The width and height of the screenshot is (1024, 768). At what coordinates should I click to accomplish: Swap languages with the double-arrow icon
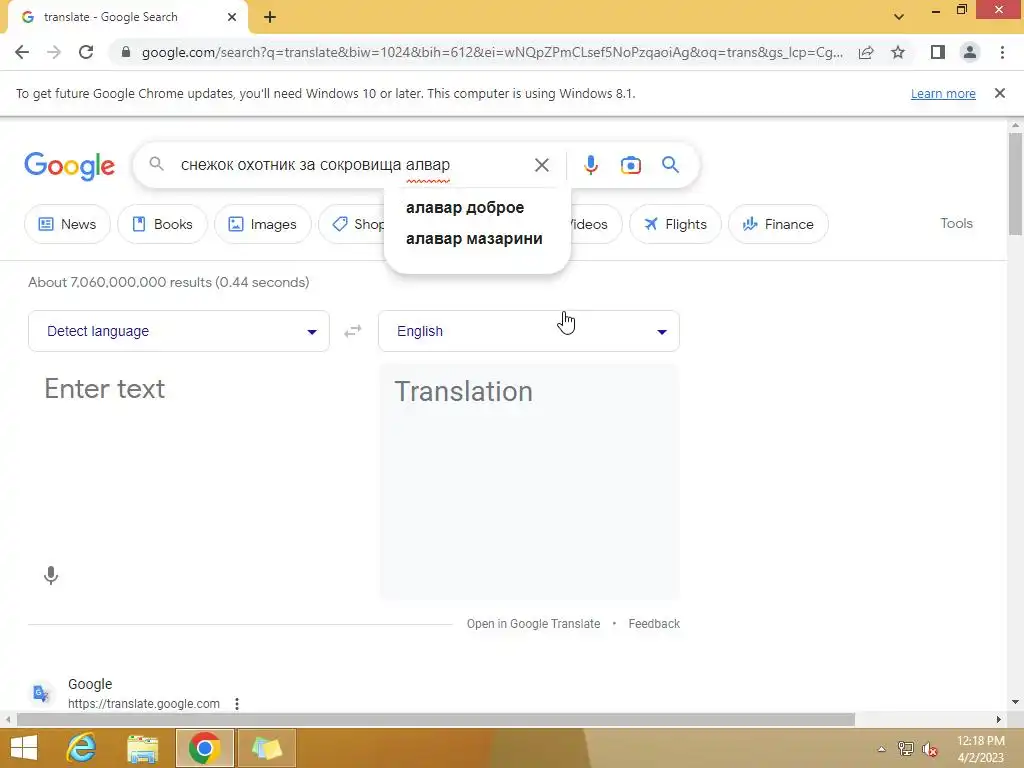pos(353,331)
